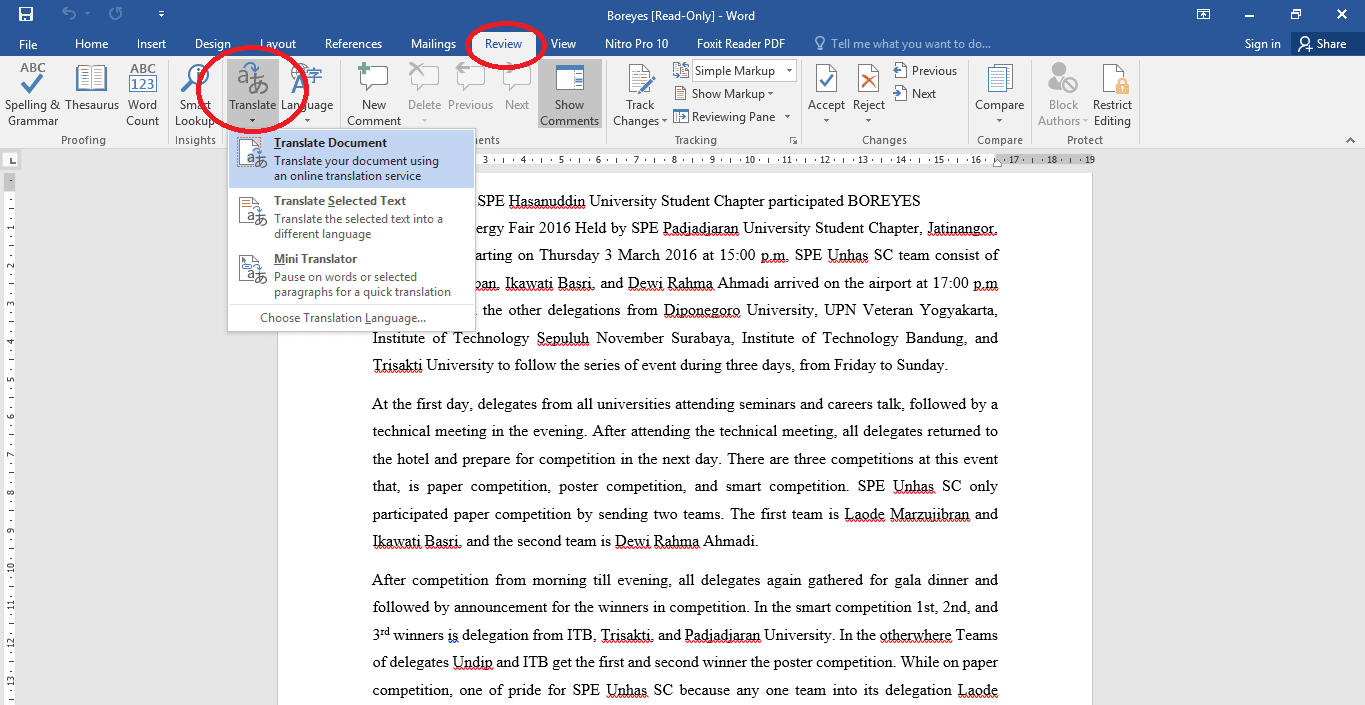Click the Reject change icon
Image resolution: width=1365 pixels, height=705 pixels.
(x=869, y=79)
